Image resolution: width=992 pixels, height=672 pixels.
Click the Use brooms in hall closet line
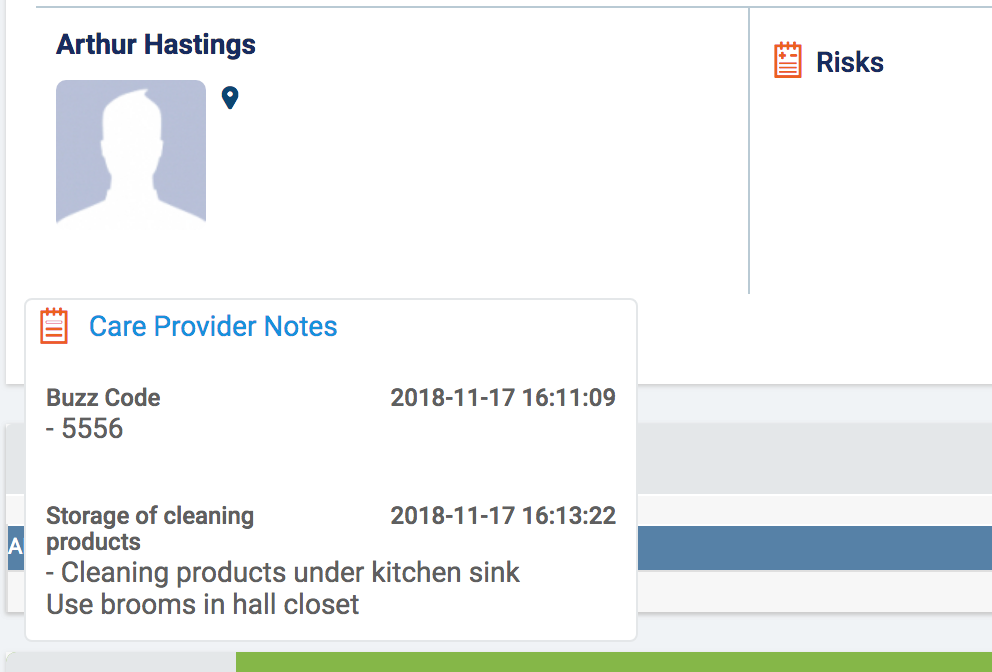tap(203, 604)
